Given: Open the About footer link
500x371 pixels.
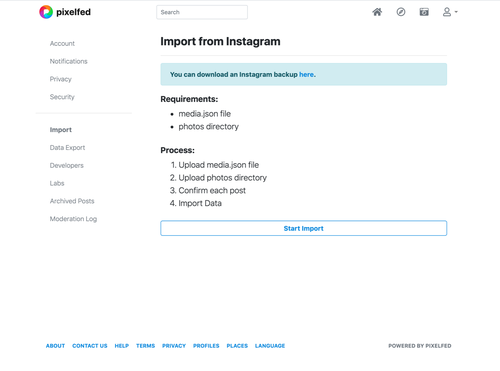Looking at the screenshot, I should 55,346.
